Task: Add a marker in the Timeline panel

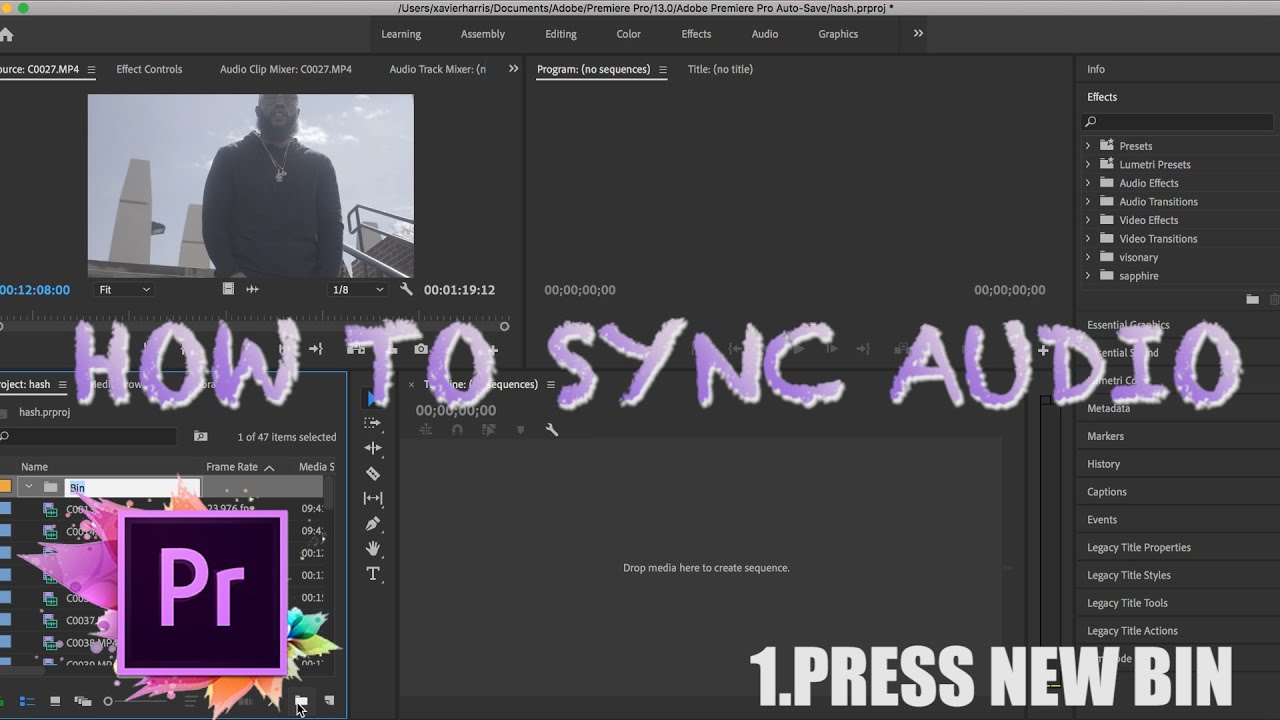Action: pos(520,430)
